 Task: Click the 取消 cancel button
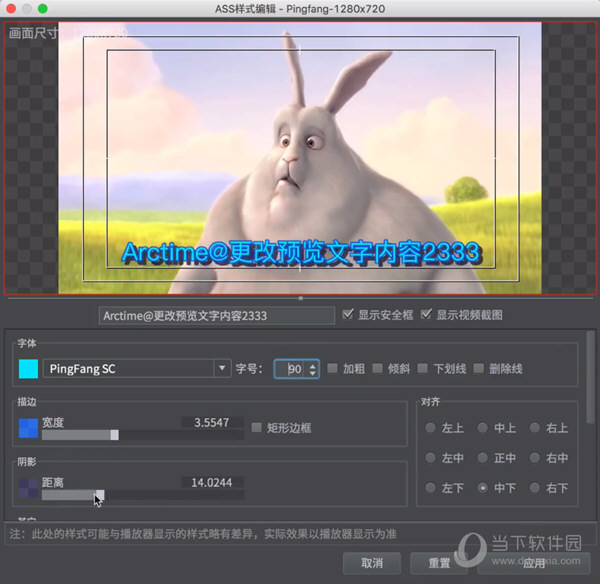pos(372,563)
